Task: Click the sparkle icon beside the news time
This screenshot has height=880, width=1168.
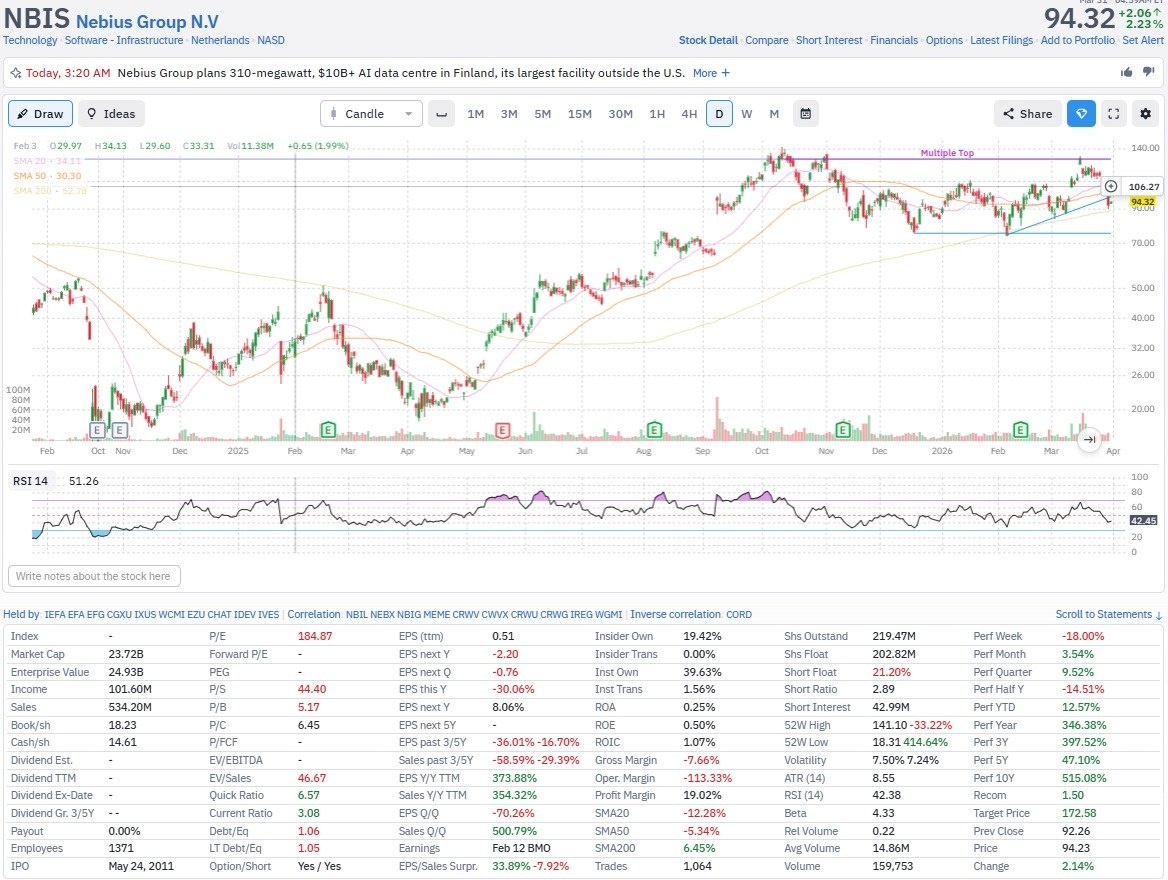Action: (x=16, y=73)
